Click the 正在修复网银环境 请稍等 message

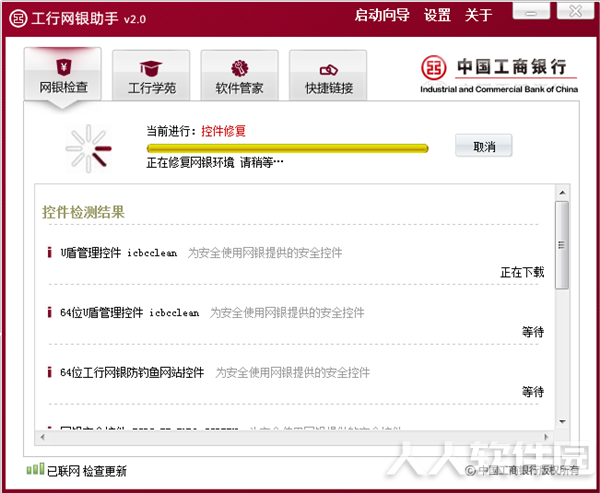[x=215, y=163]
